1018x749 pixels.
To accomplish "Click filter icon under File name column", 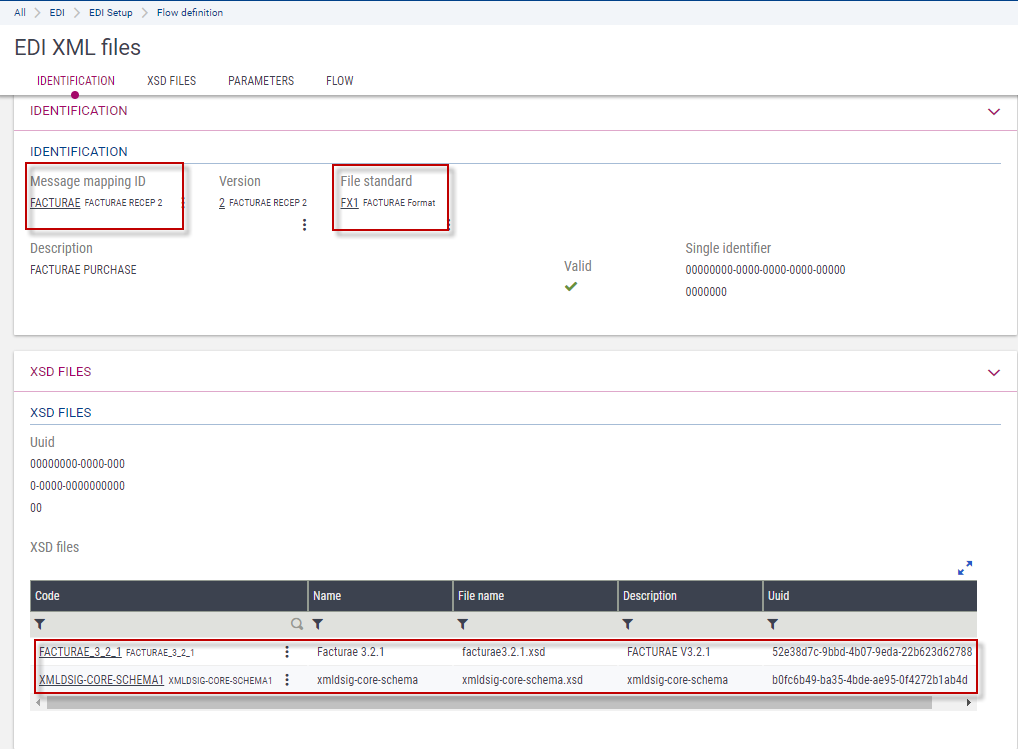I will click(x=463, y=624).
